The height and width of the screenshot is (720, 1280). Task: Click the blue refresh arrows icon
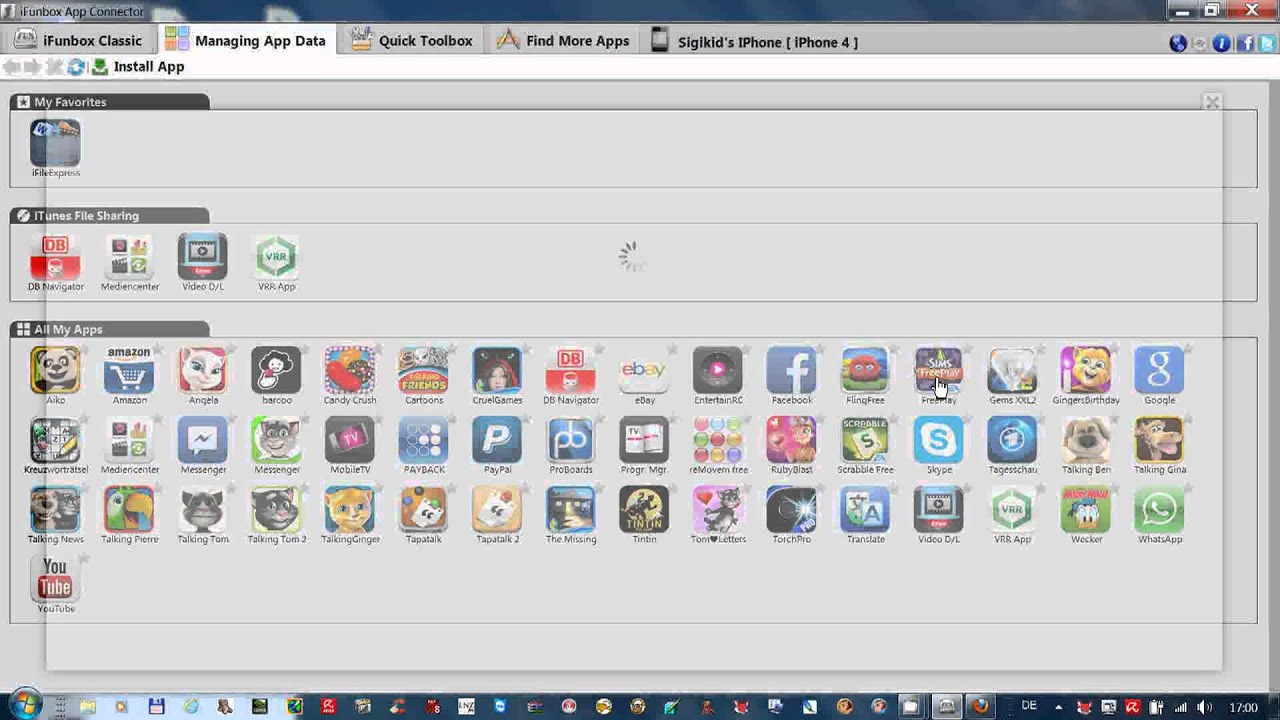(76, 67)
